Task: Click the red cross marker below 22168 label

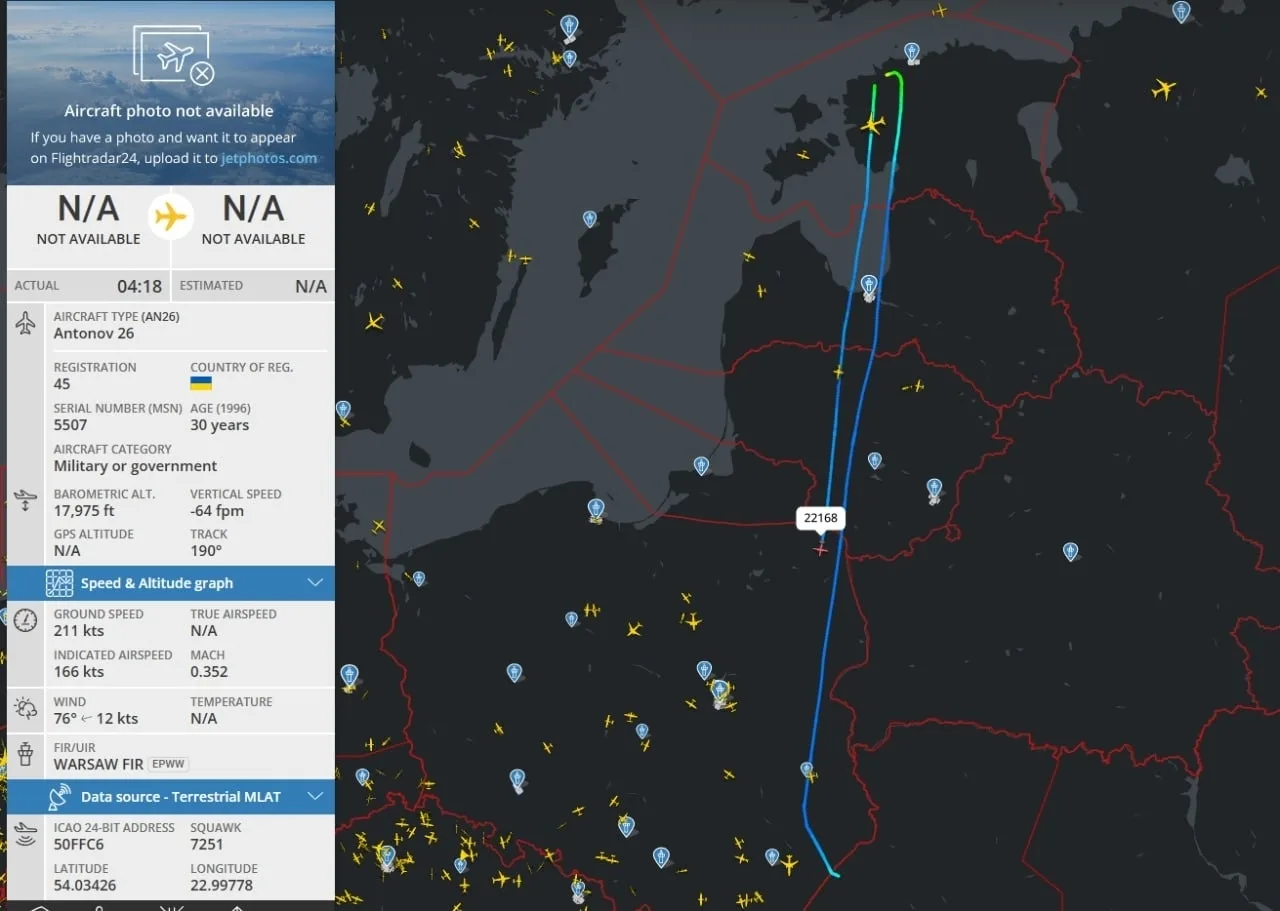Action: click(x=821, y=548)
